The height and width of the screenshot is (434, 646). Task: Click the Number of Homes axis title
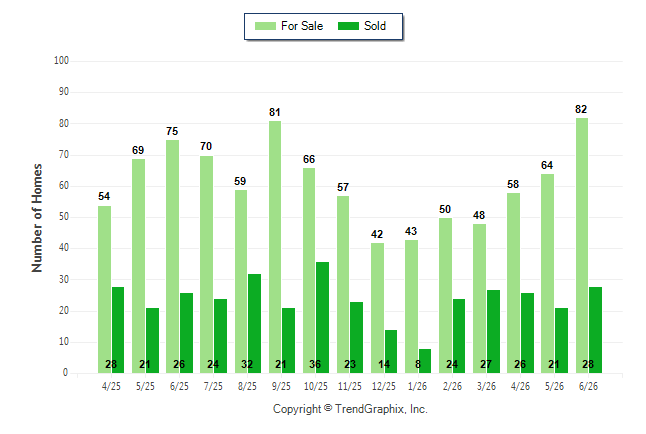pos(37,218)
